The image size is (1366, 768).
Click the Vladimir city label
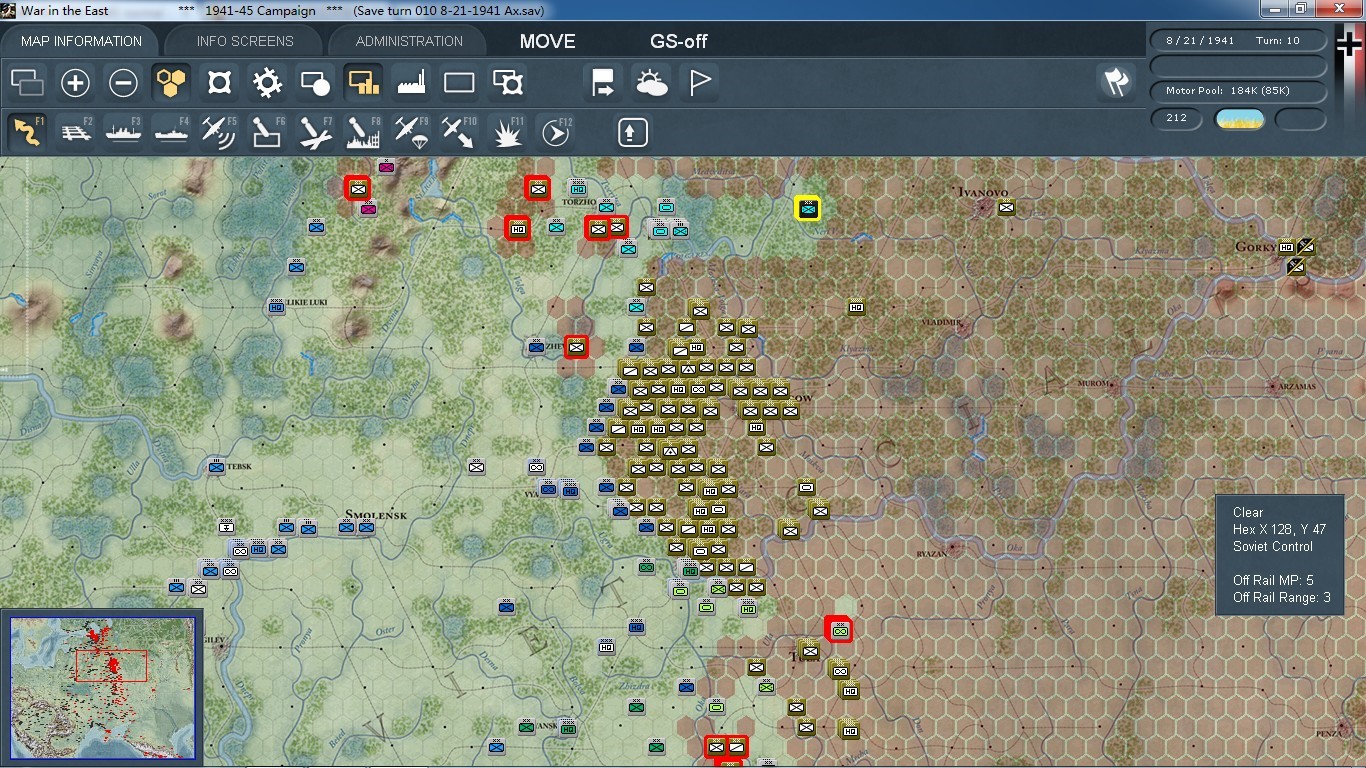tap(942, 323)
